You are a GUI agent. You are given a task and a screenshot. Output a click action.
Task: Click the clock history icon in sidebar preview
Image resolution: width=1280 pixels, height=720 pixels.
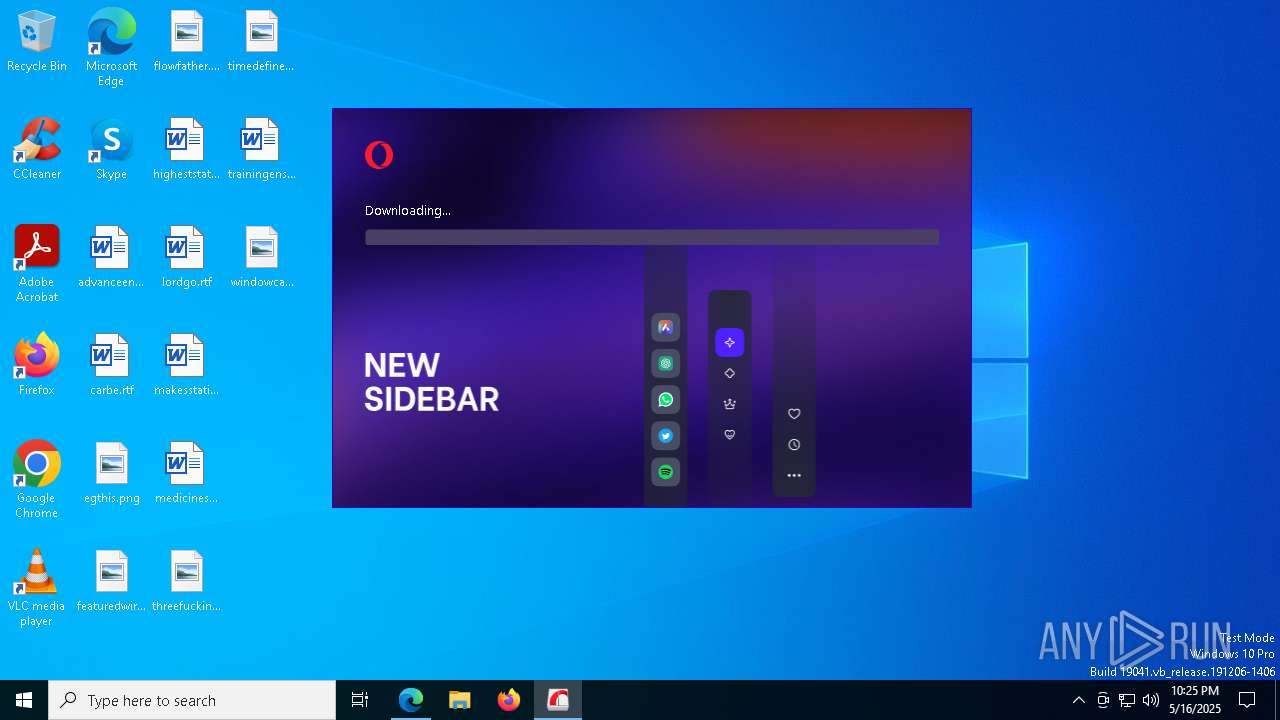(x=794, y=445)
